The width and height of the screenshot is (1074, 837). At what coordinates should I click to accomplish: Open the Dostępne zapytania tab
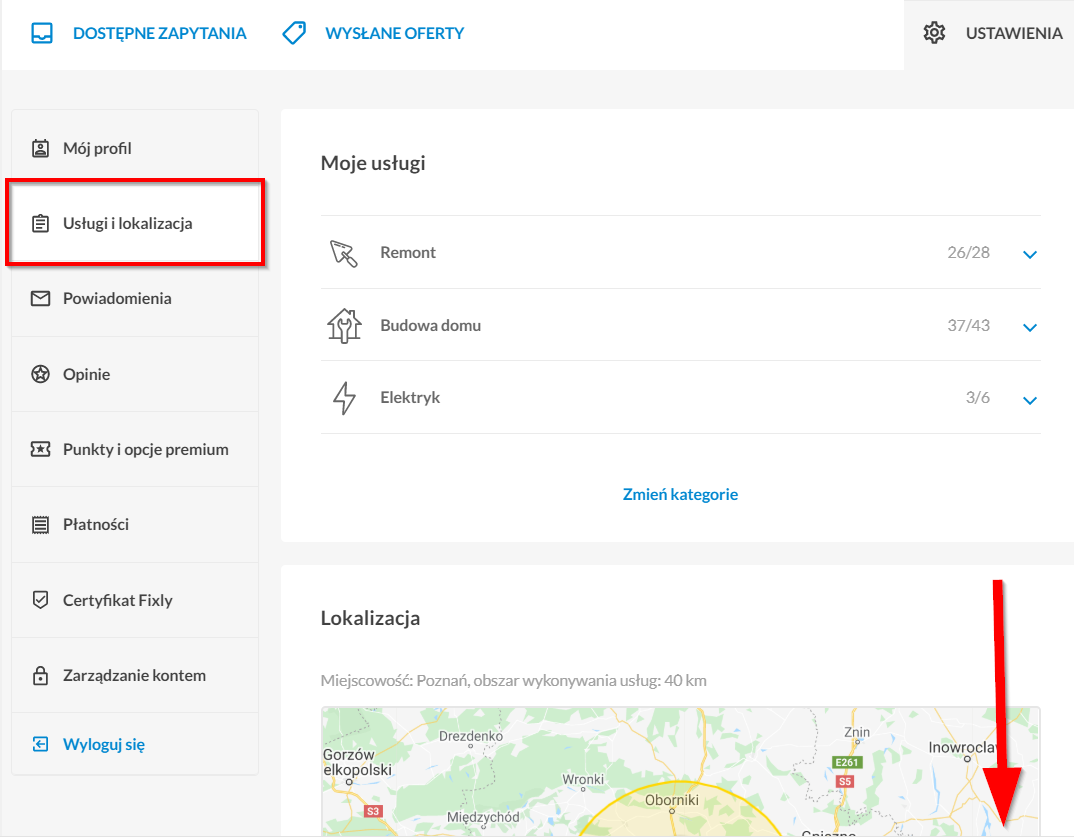(x=160, y=33)
